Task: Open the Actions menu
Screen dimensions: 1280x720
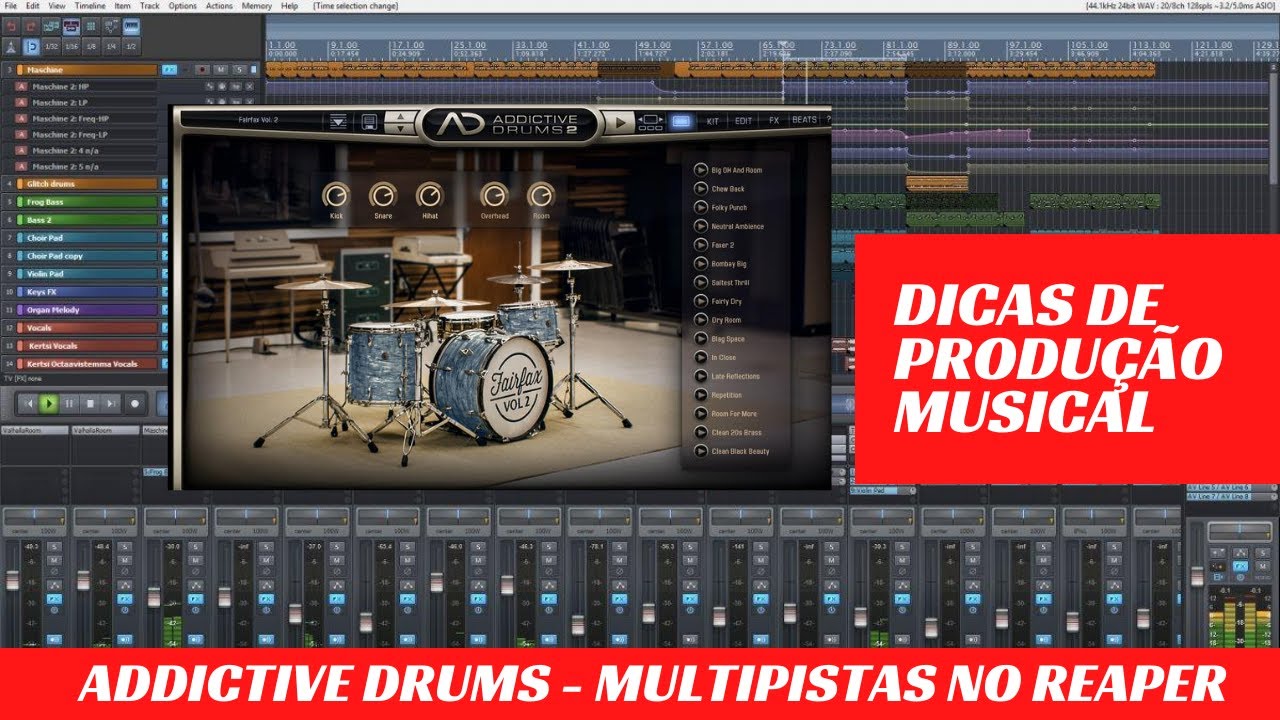Action: [219, 6]
